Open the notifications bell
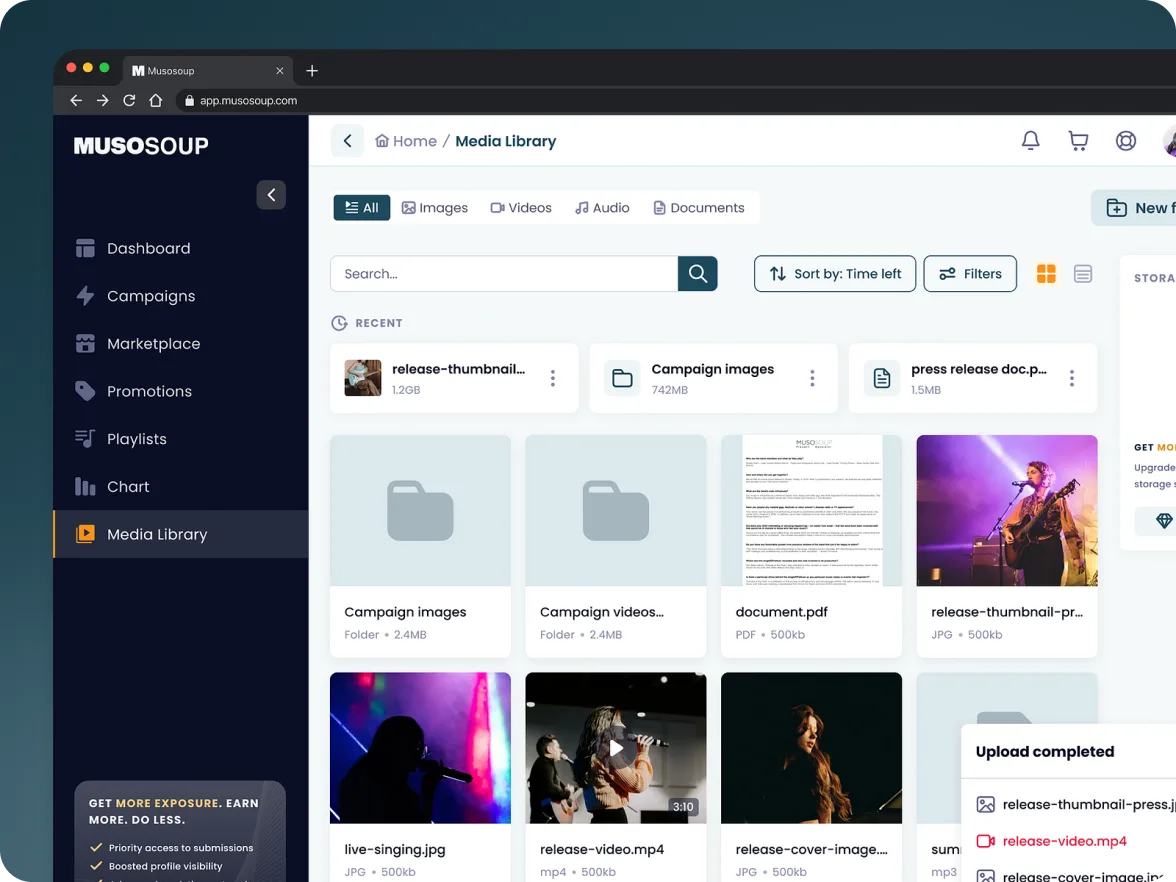The width and height of the screenshot is (1176, 882). tap(1030, 140)
